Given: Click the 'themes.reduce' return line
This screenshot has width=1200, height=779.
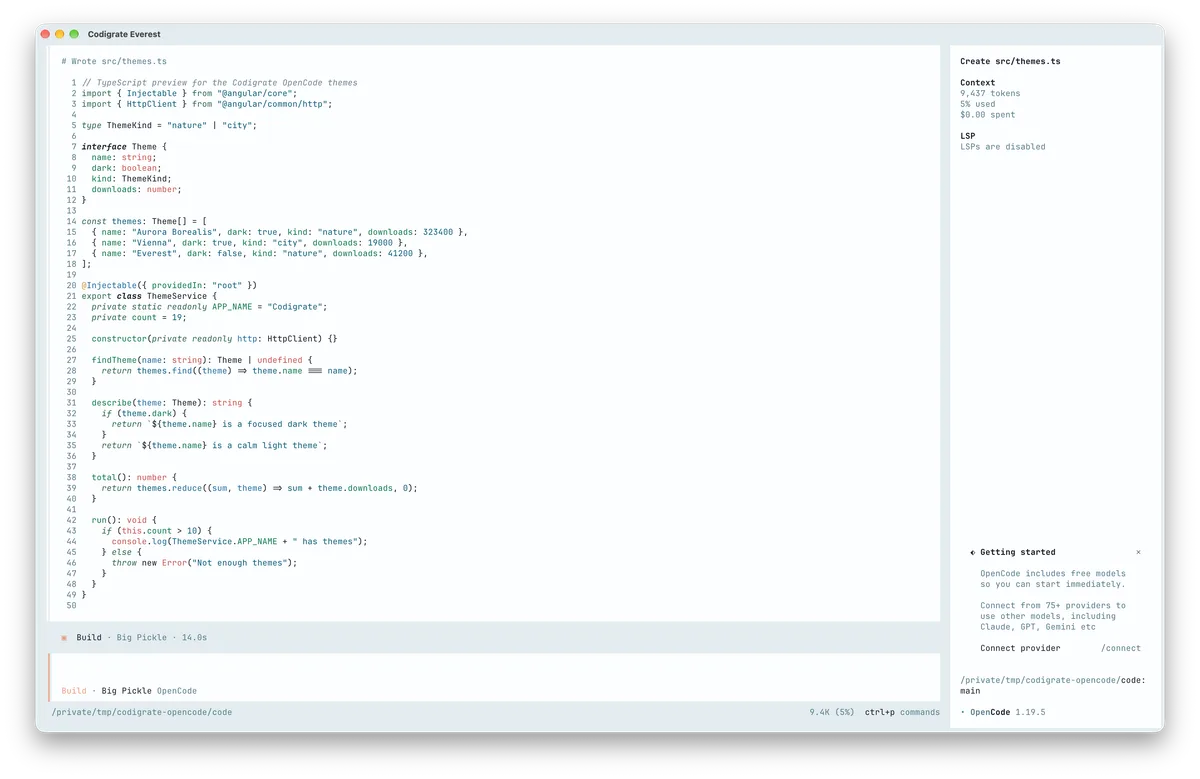Looking at the screenshot, I should (260, 488).
